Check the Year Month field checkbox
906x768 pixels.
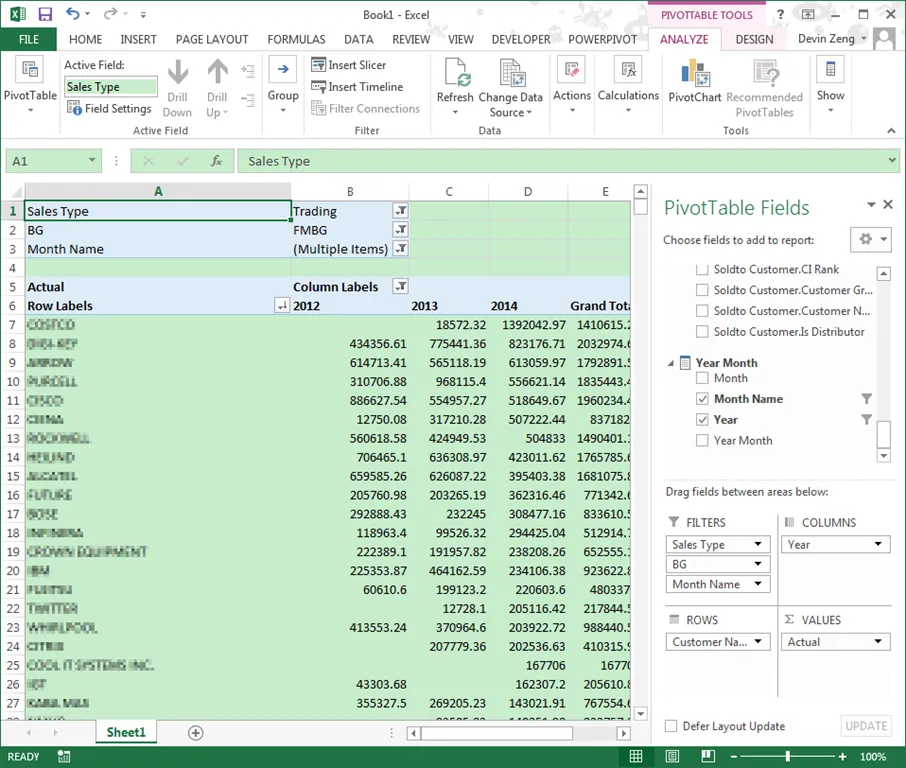pyautogui.click(x=702, y=440)
